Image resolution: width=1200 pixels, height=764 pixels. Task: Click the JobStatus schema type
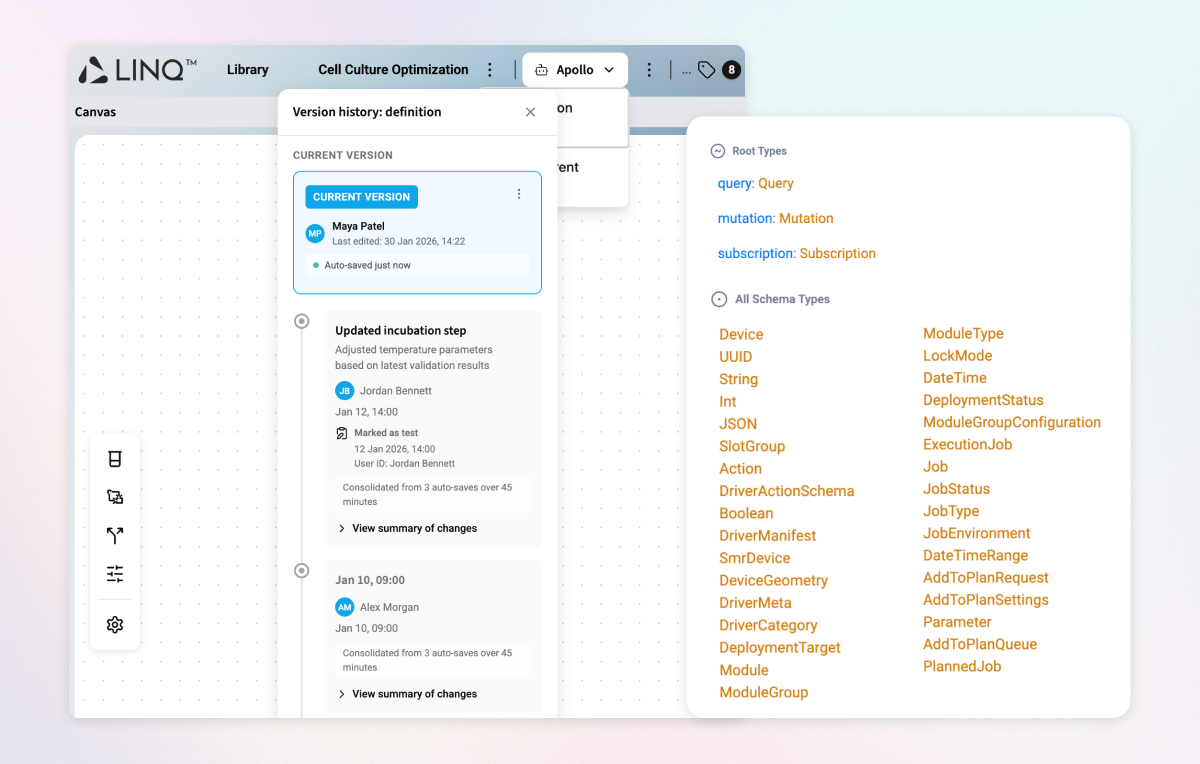coord(957,489)
